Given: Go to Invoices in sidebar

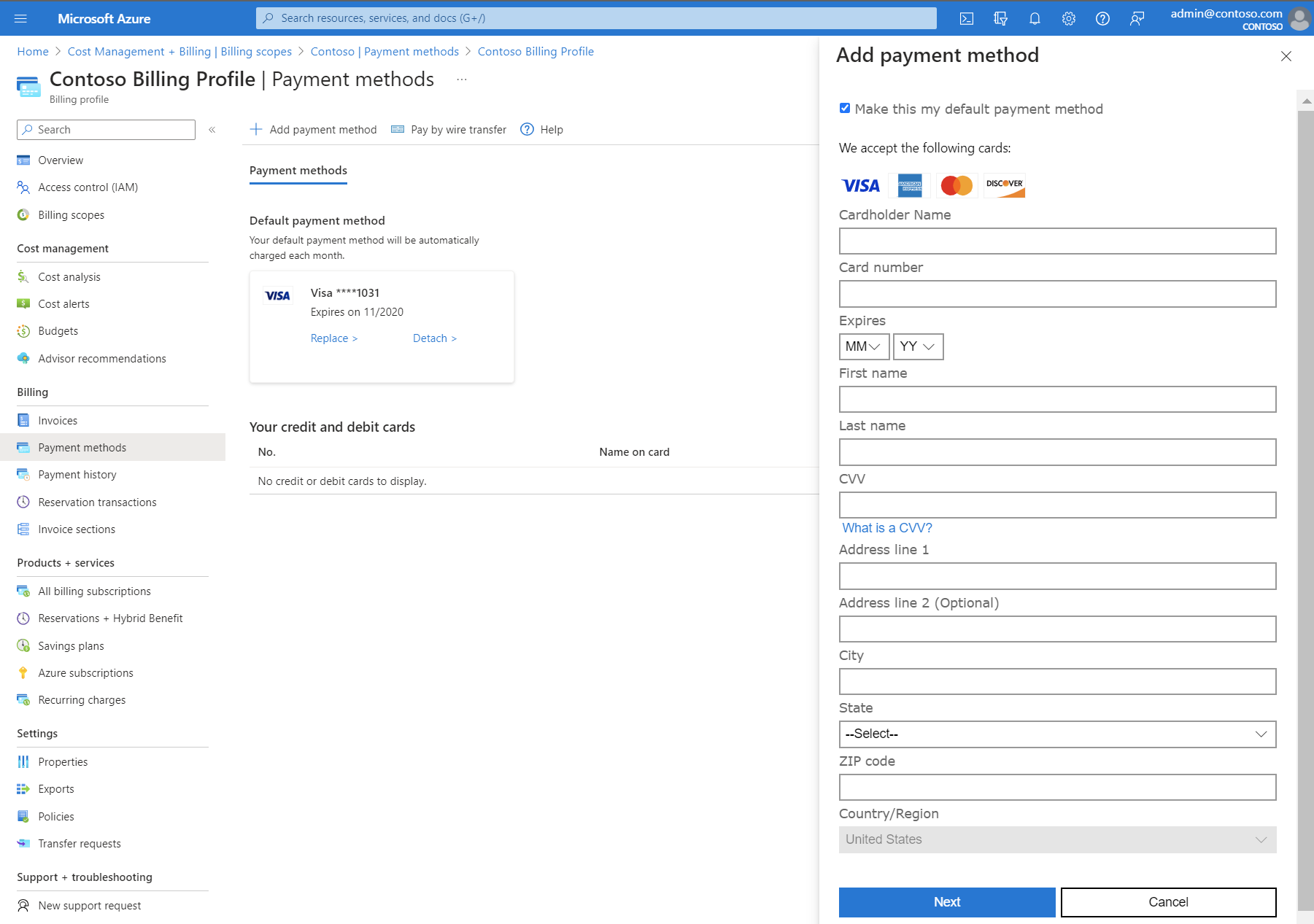Looking at the screenshot, I should pyautogui.click(x=58, y=421).
